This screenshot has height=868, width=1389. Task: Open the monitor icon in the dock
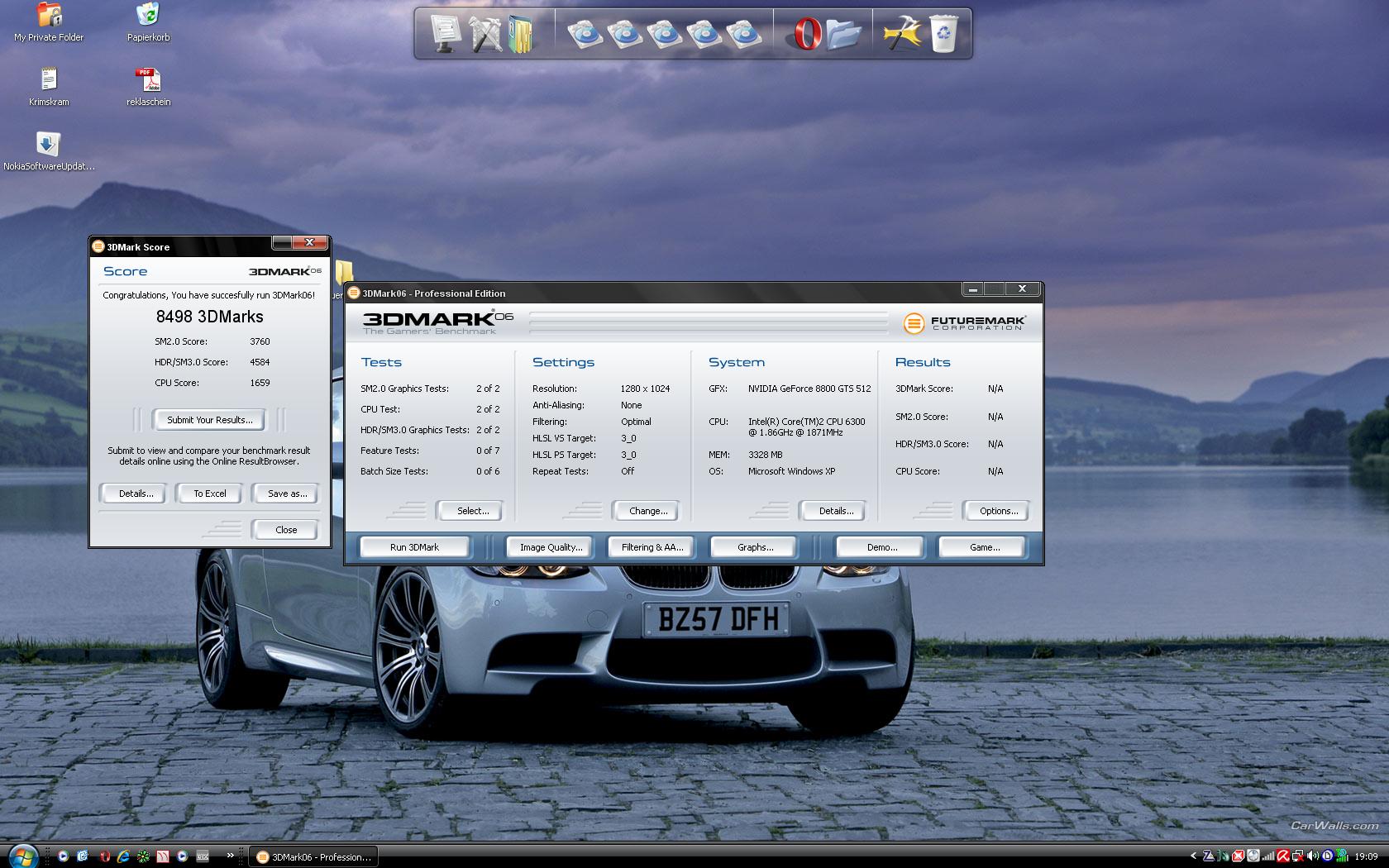click(x=445, y=35)
